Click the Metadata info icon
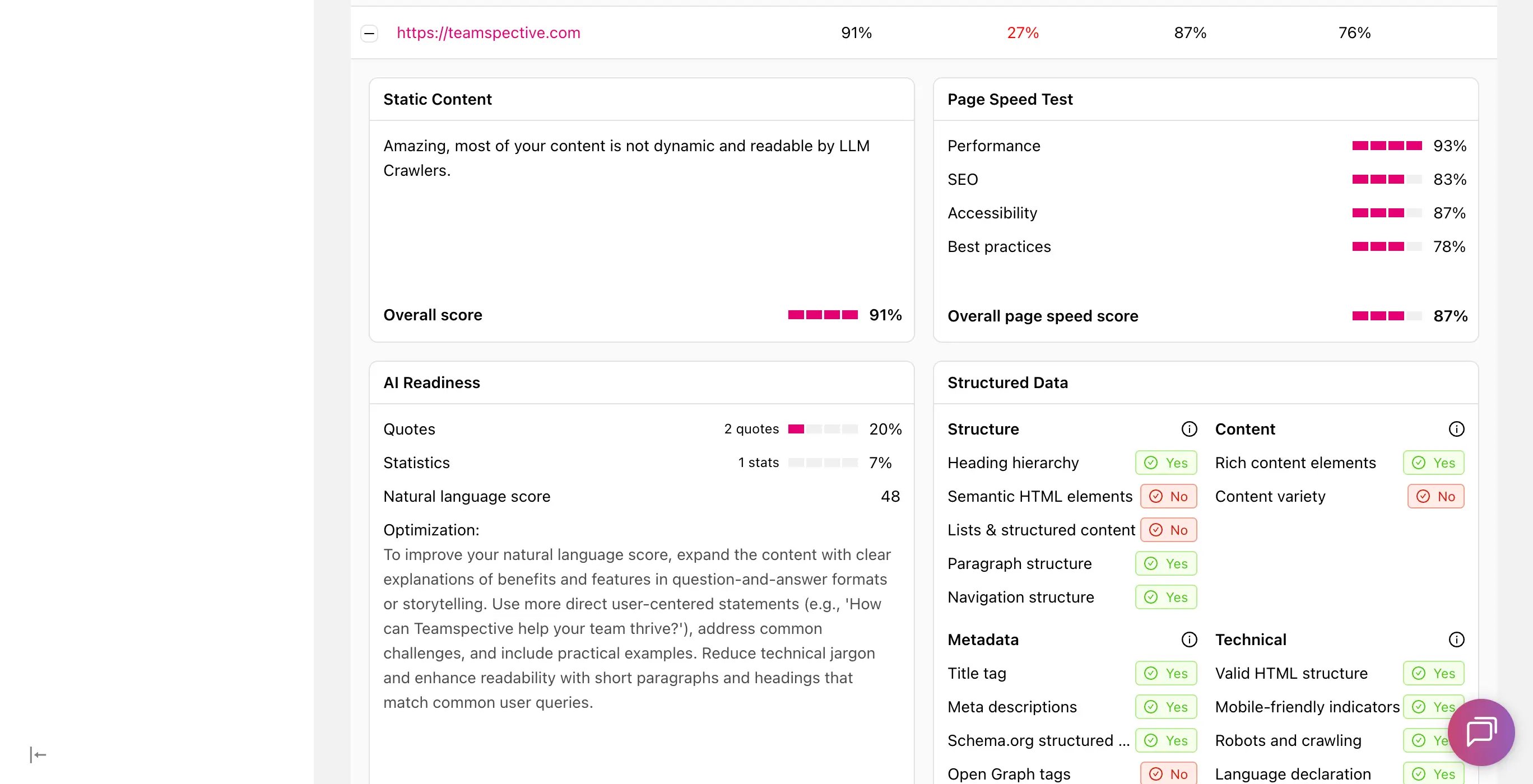Image resolution: width=1533 pixels, height=784 pixels. (x=1189, y=640)
